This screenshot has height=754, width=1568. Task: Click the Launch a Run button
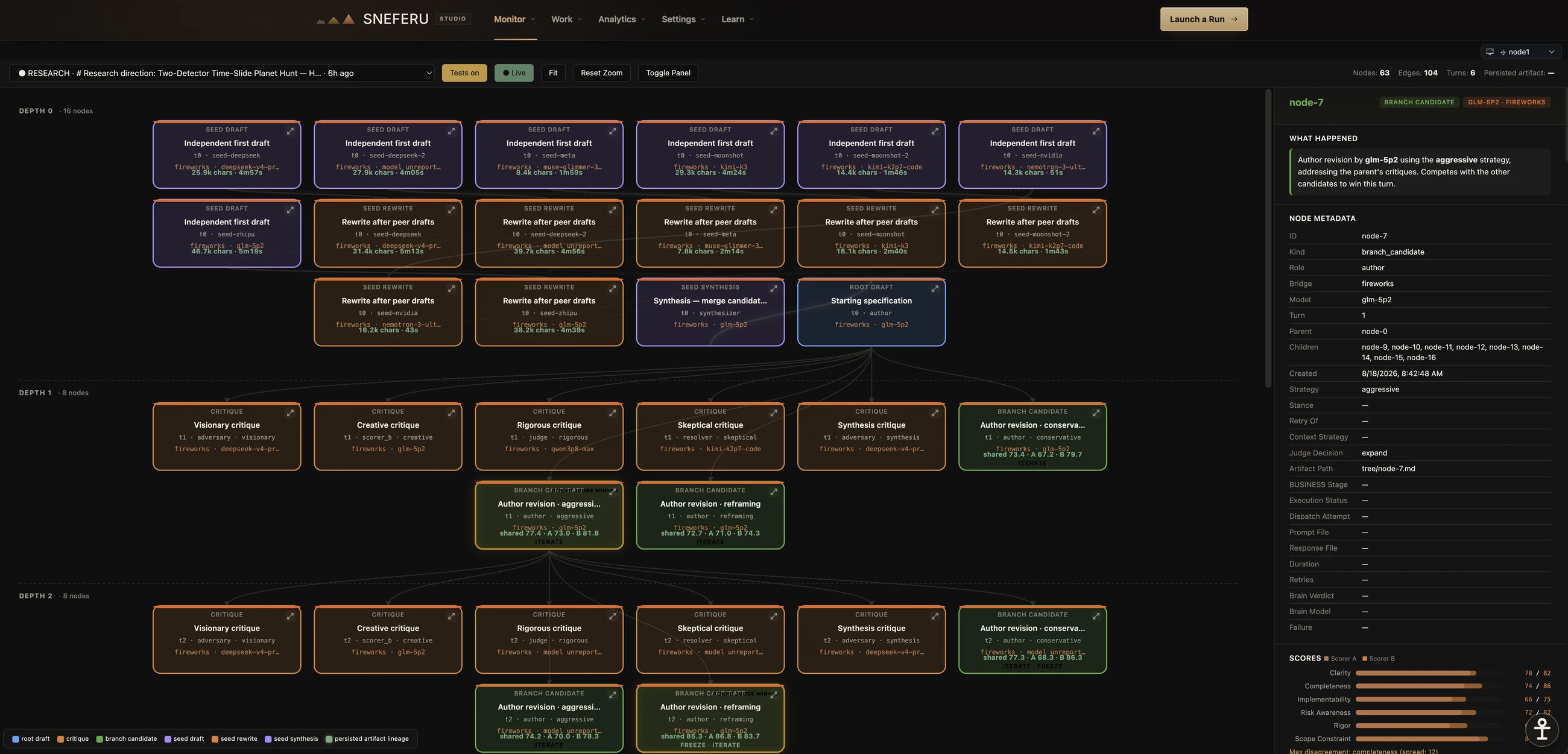[x=1203, y=19]
